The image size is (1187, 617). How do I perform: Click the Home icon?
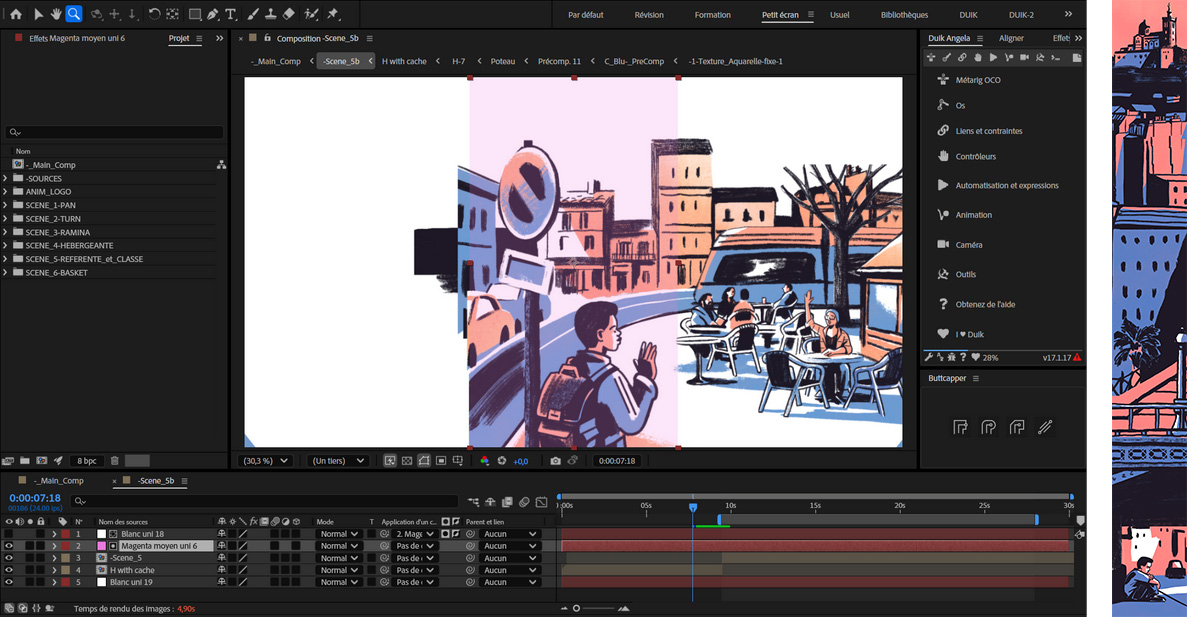tap(15, 14)
